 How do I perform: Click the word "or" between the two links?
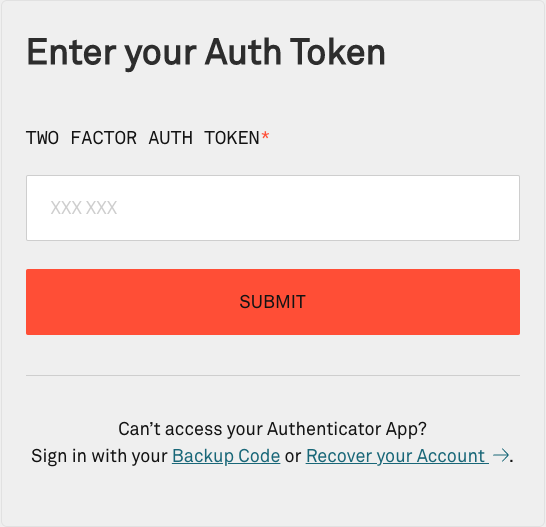point(293,457)
